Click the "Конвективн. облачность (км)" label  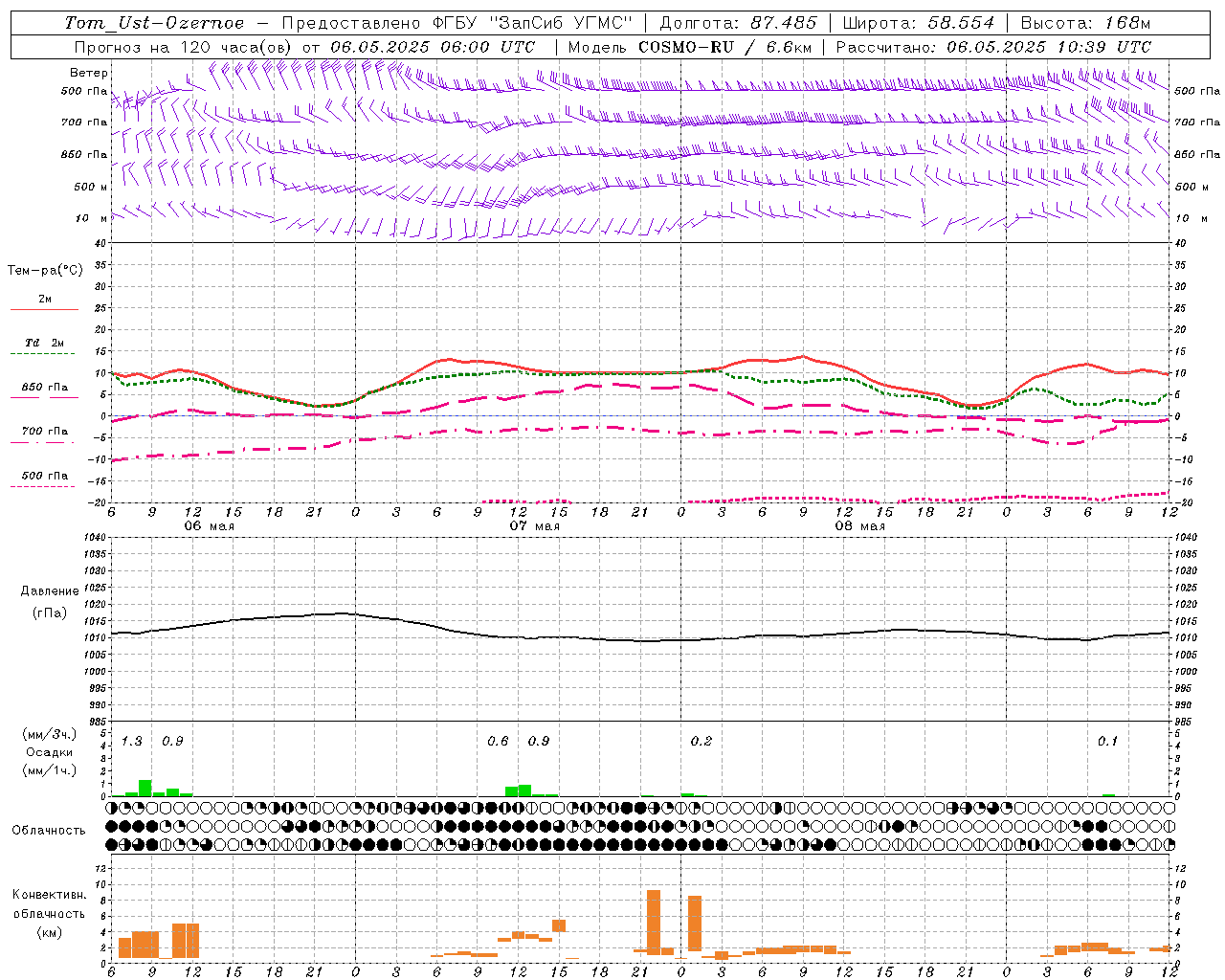click(49, 913)
